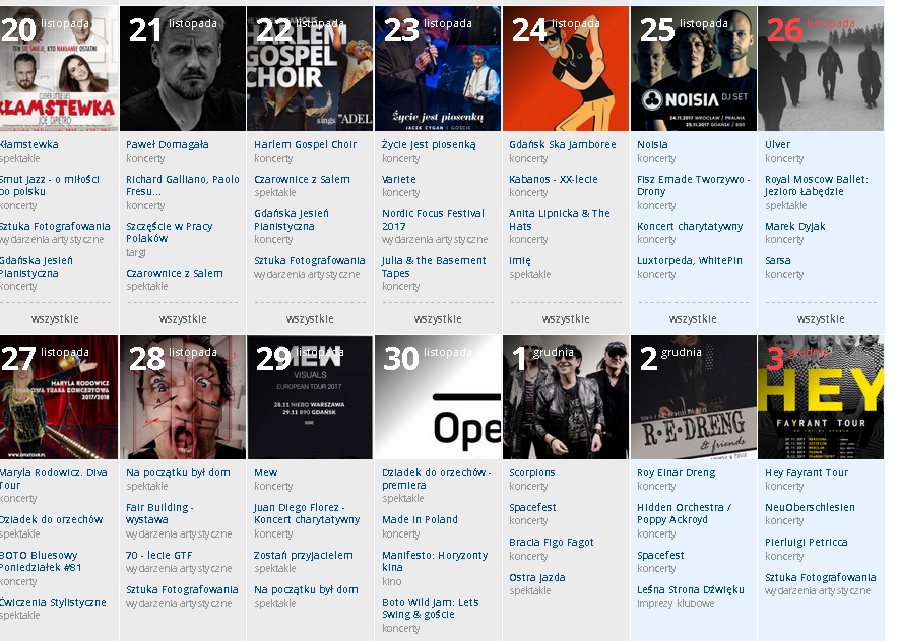Open Boto Wild Jam: Lets Swing & goście
The image size is (899, 641).
[x=431, y=608]
